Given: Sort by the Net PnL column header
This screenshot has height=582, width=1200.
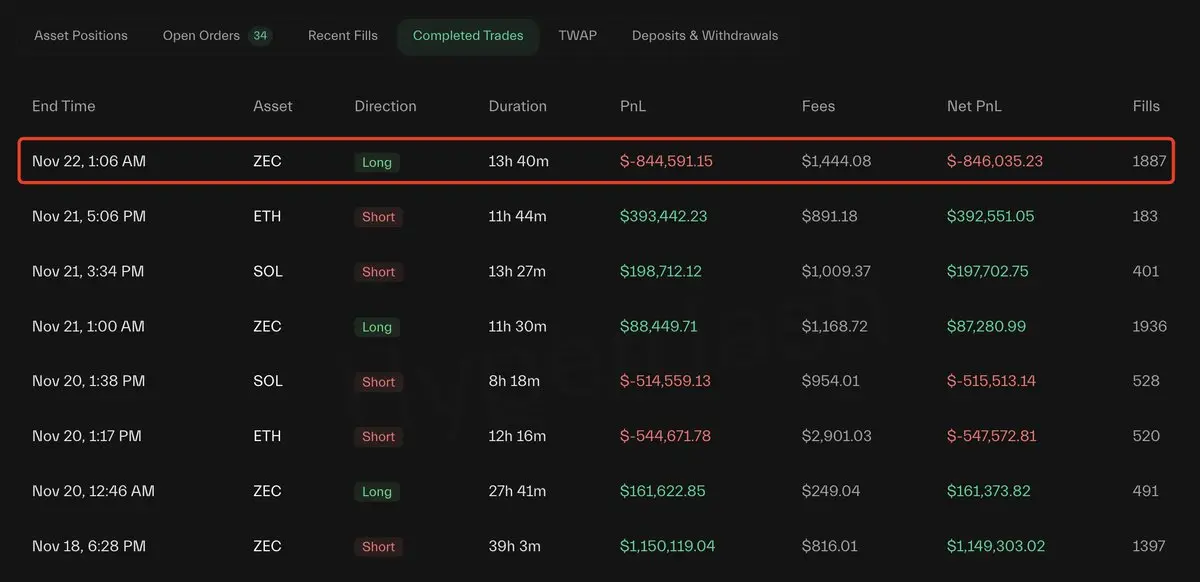Looking at the screenshot, I should [974, 106].
